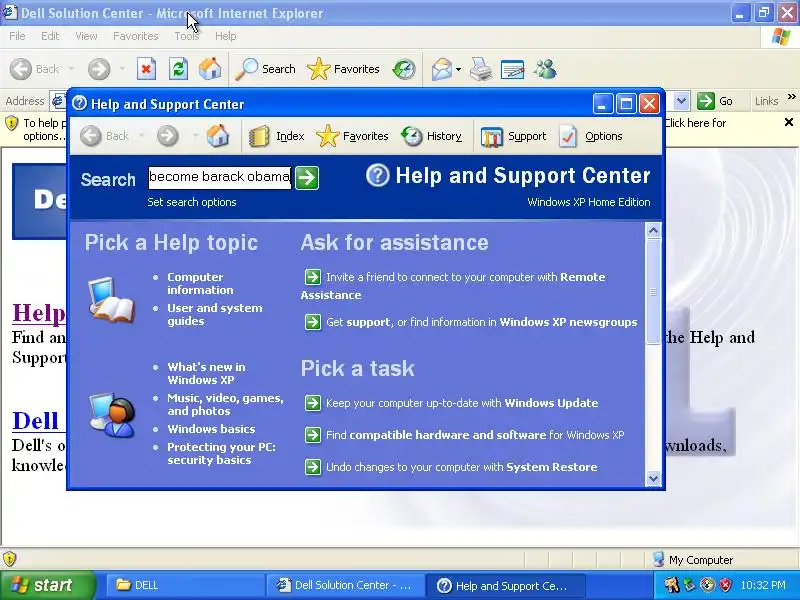Click the Forward arrow in Help and Support Center
Screen dimensions: 800x600
167,136
